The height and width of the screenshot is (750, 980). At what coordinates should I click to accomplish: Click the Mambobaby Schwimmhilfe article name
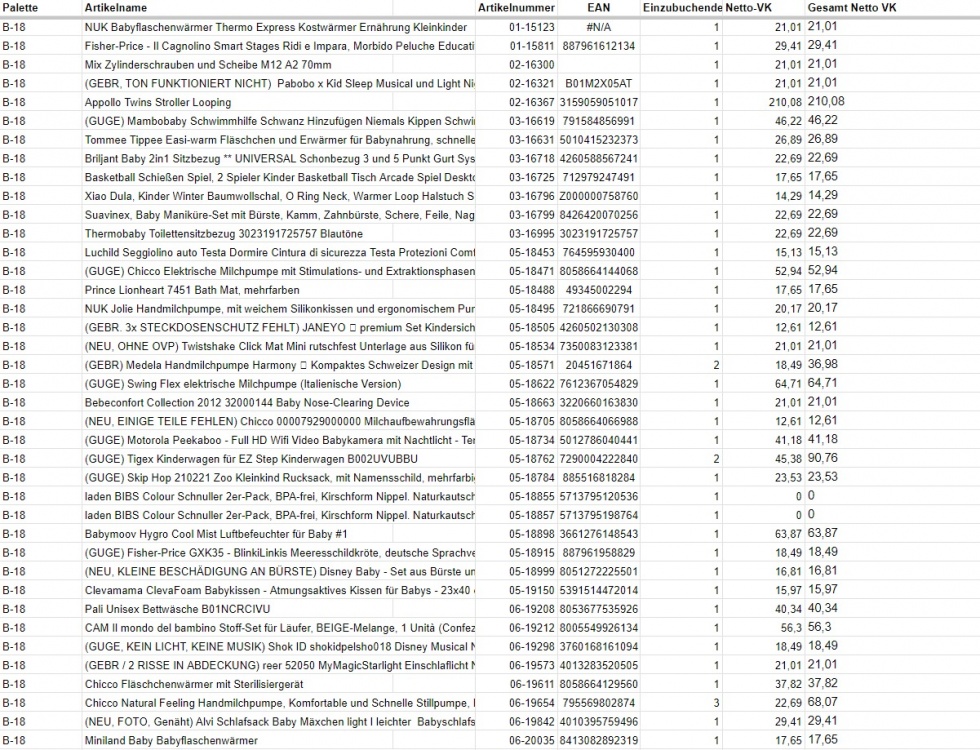point(279,121)
